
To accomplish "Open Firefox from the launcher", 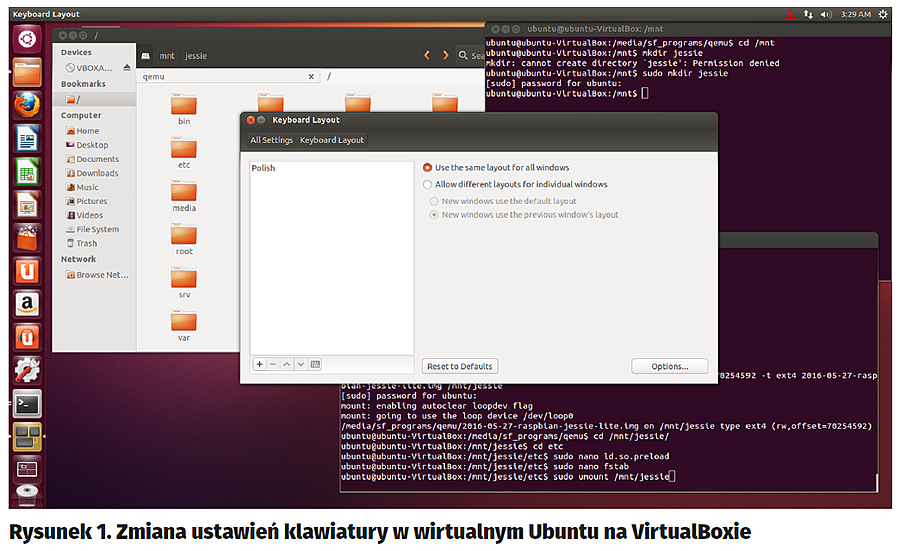I will 27,105.
